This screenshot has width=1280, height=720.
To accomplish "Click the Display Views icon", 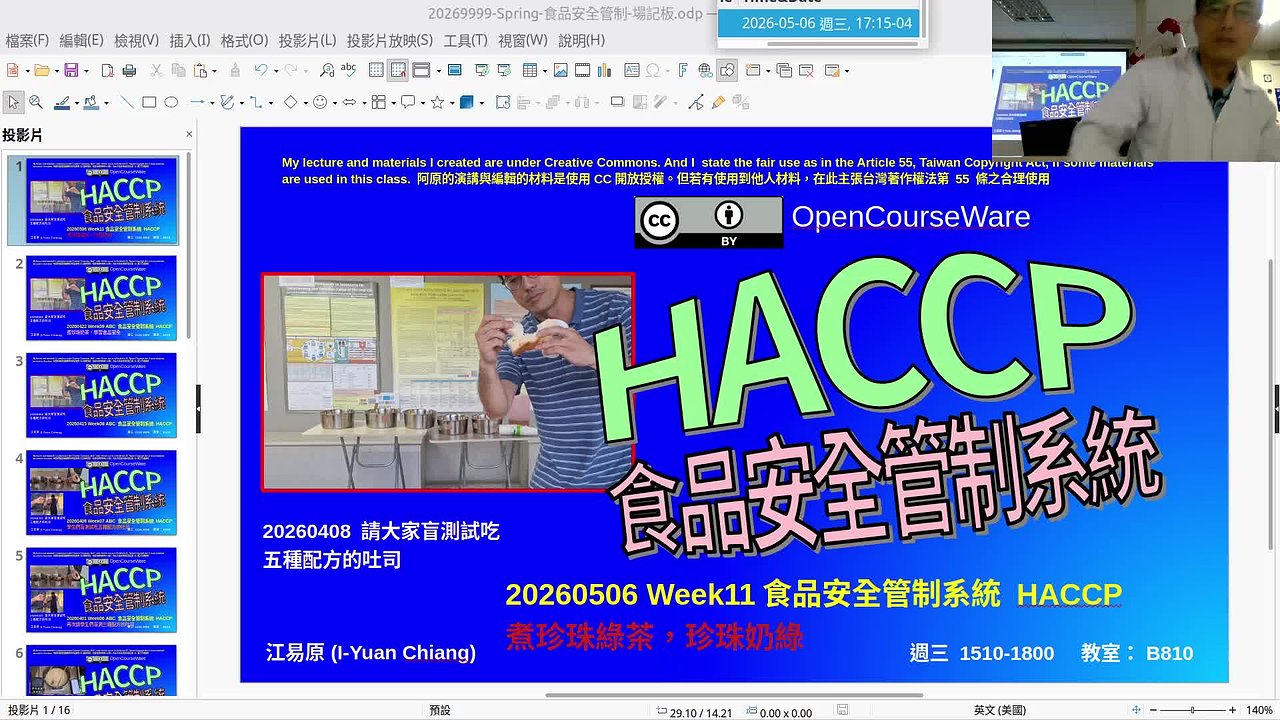I will click(421, 70).
